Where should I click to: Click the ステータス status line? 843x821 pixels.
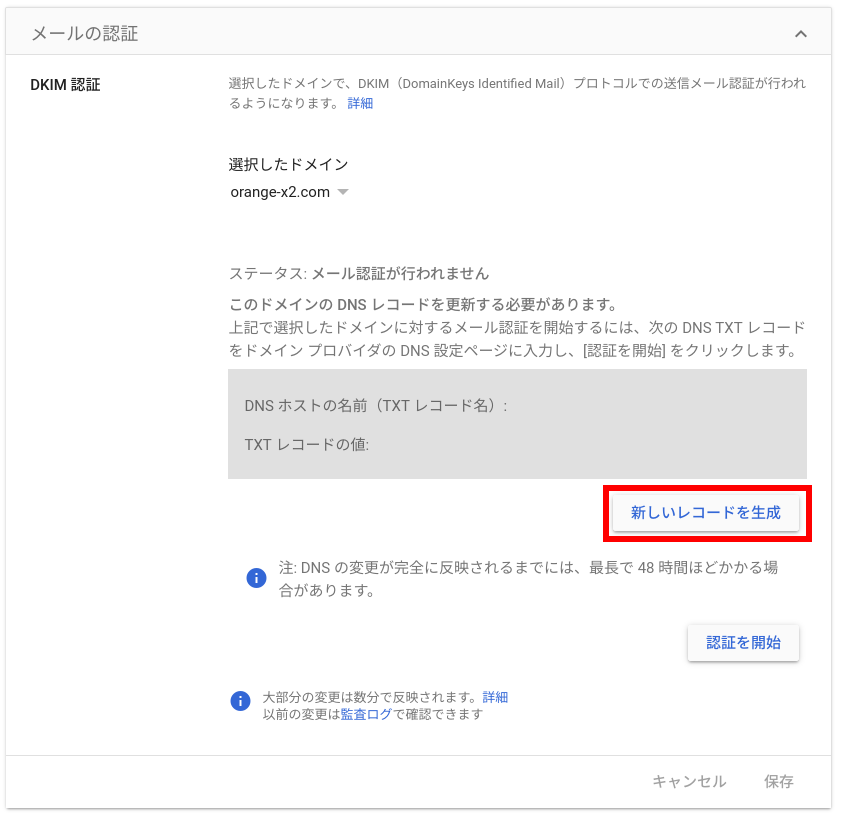point(359,273)
